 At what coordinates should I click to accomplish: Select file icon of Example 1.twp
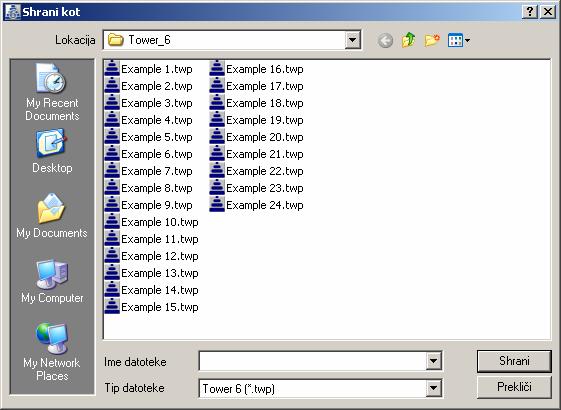pos(112,68)
